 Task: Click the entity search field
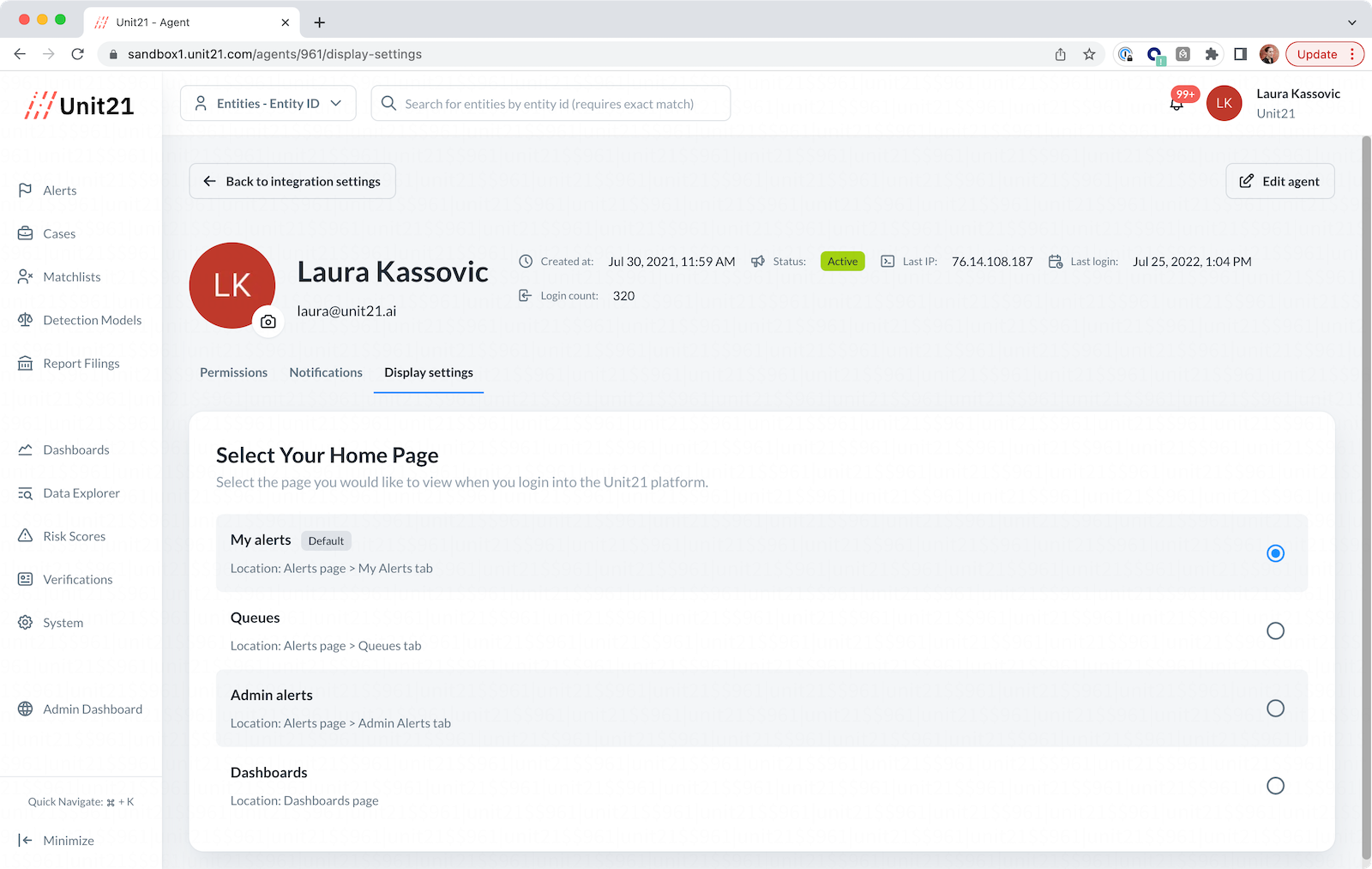(551, 104)
